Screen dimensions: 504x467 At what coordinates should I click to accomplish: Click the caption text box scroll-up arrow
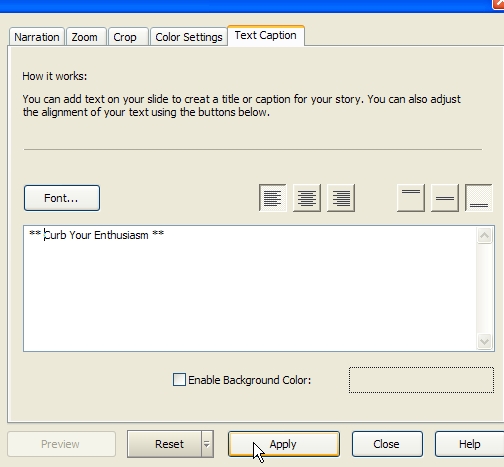[484, 236]
